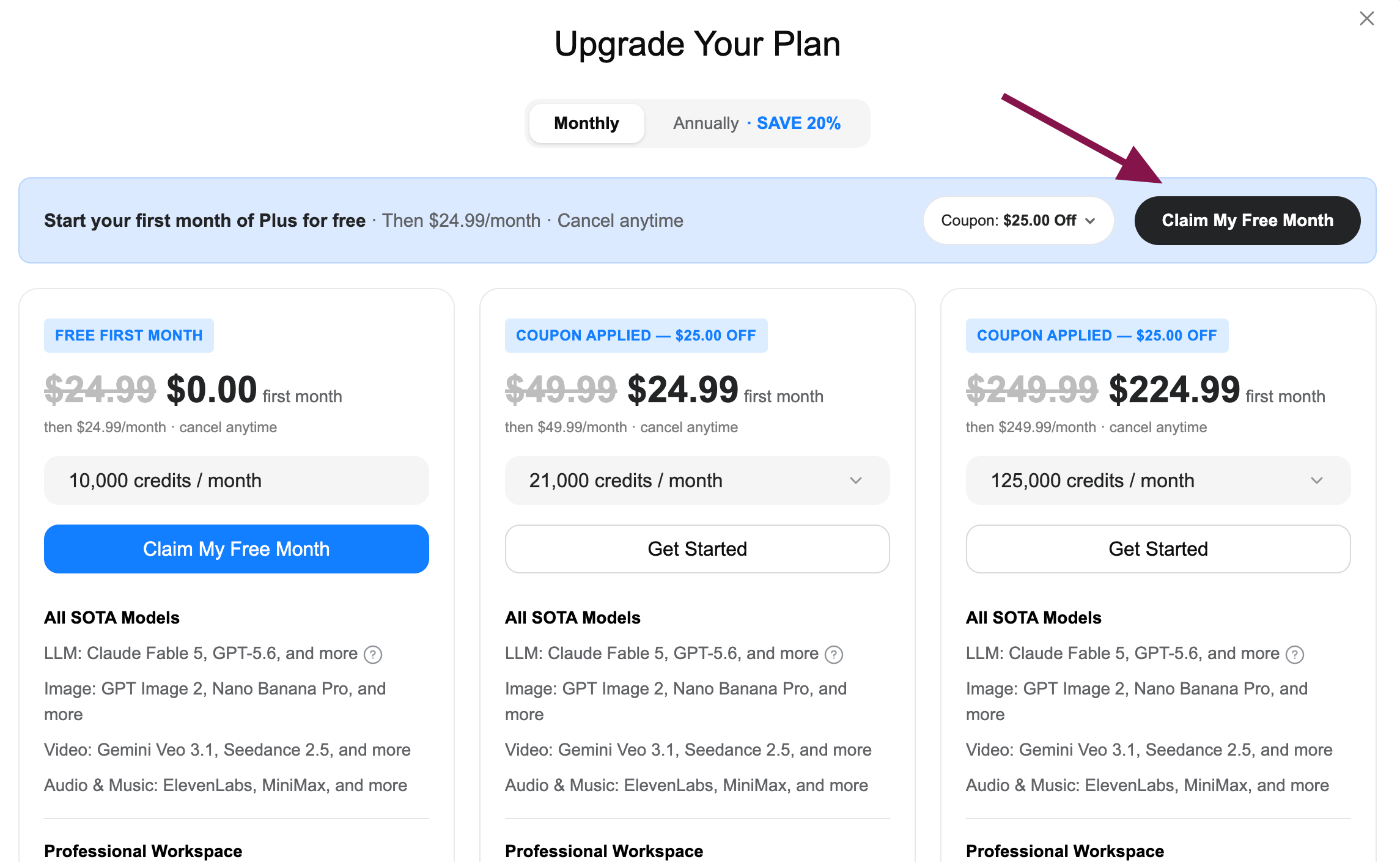The width and height of the screenshot is (1400, 862).
Task: Click the blue Claim My Free Month button
Action: (x=236, y=549)
